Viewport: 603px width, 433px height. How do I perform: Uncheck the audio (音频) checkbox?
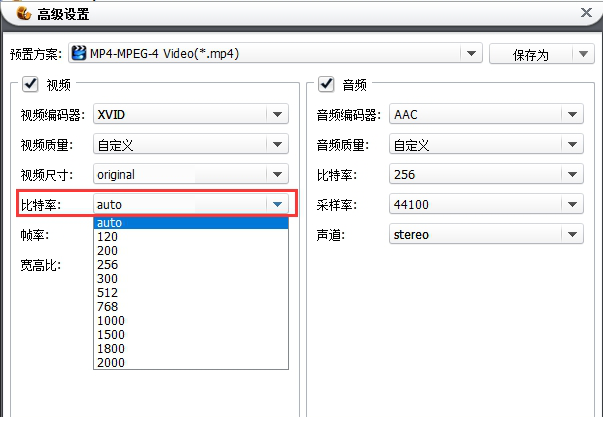point(326,85)
